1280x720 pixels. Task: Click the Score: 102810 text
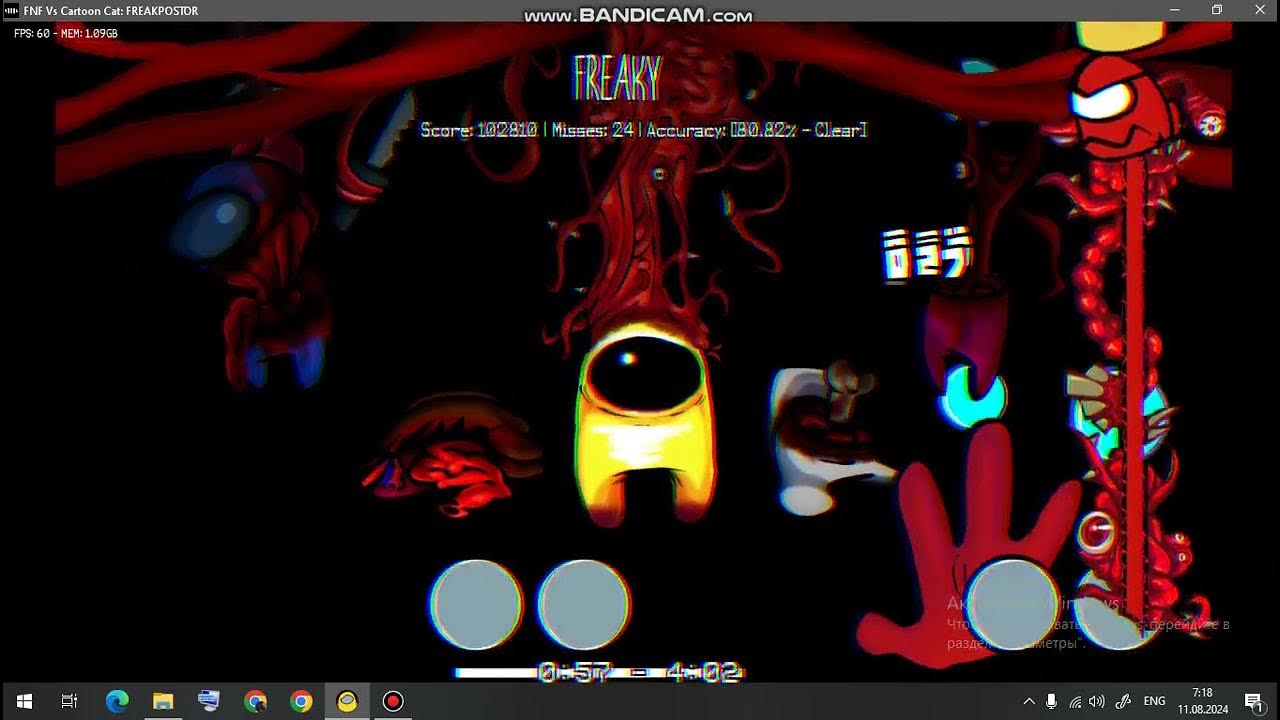[479, 130]
